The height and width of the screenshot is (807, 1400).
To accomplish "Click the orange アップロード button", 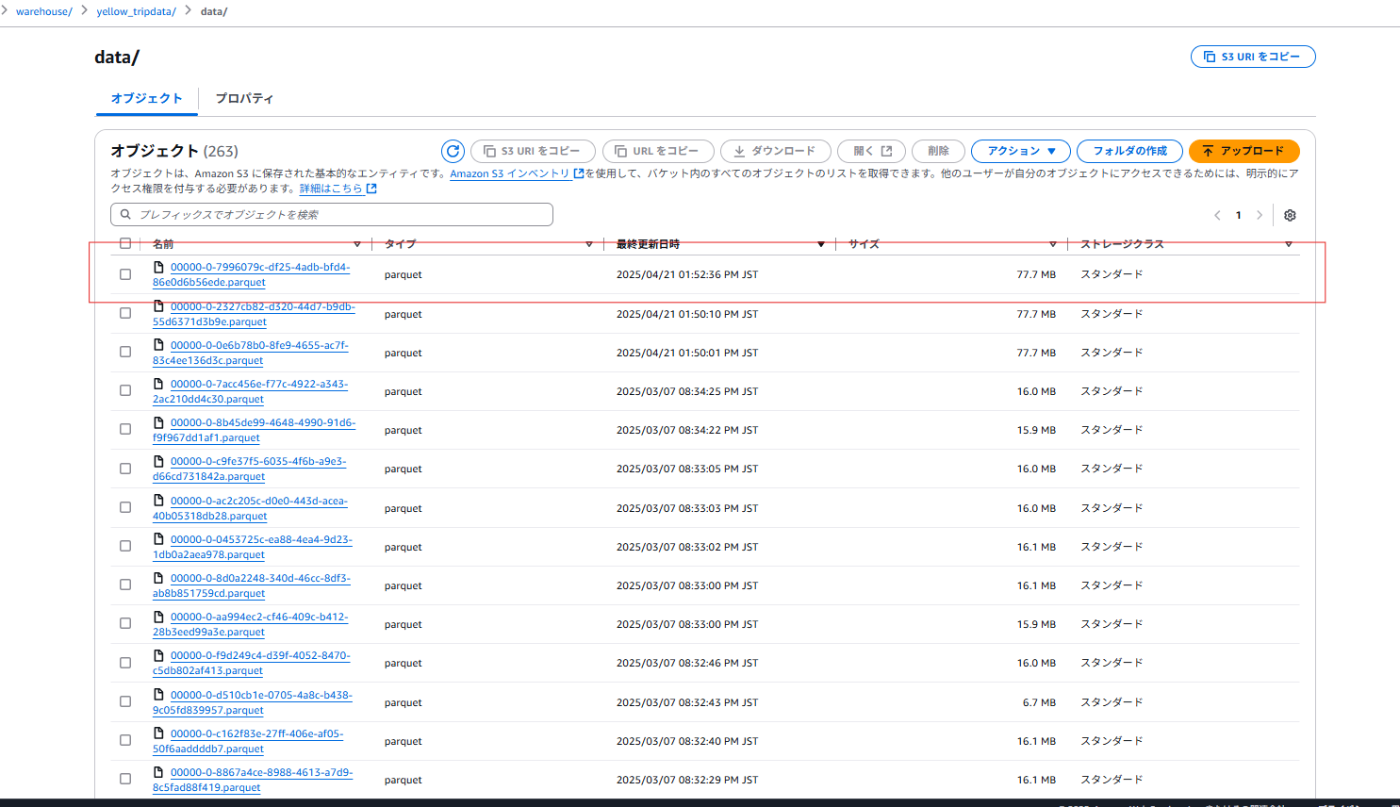I will point(1244,151).
